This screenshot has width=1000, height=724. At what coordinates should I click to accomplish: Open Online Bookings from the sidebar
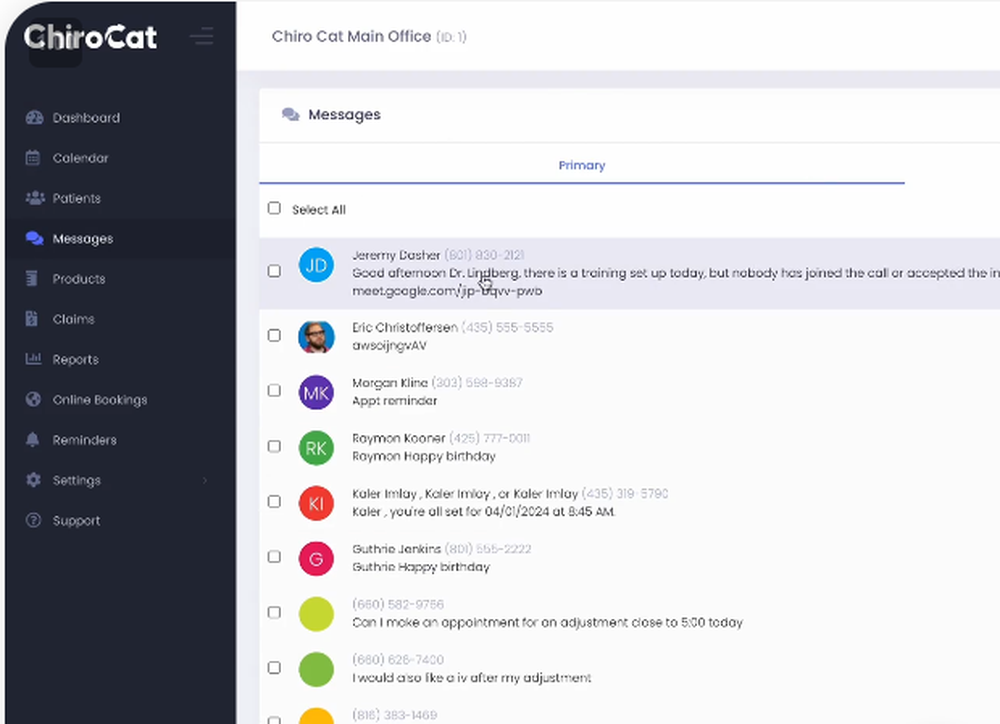pyautogui.click(x=100, y=400)
